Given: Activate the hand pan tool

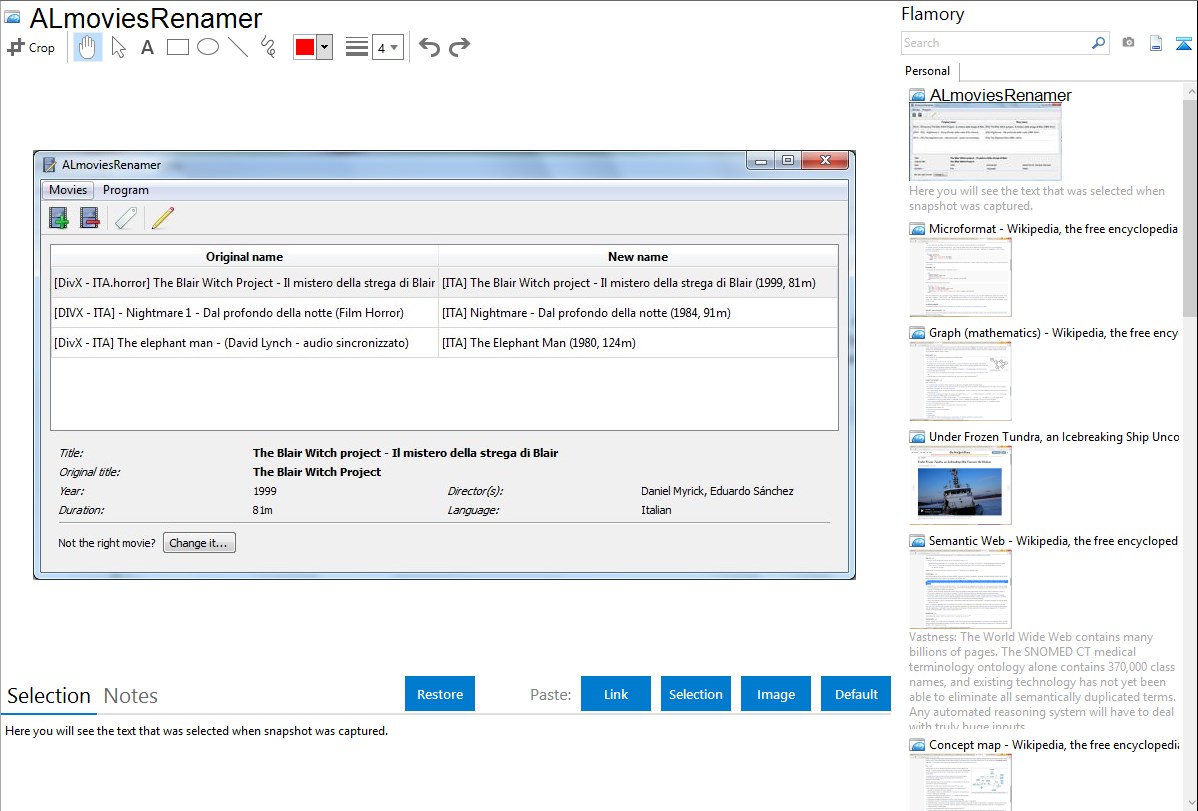Looking at the screenshot, I should (88, 47).
